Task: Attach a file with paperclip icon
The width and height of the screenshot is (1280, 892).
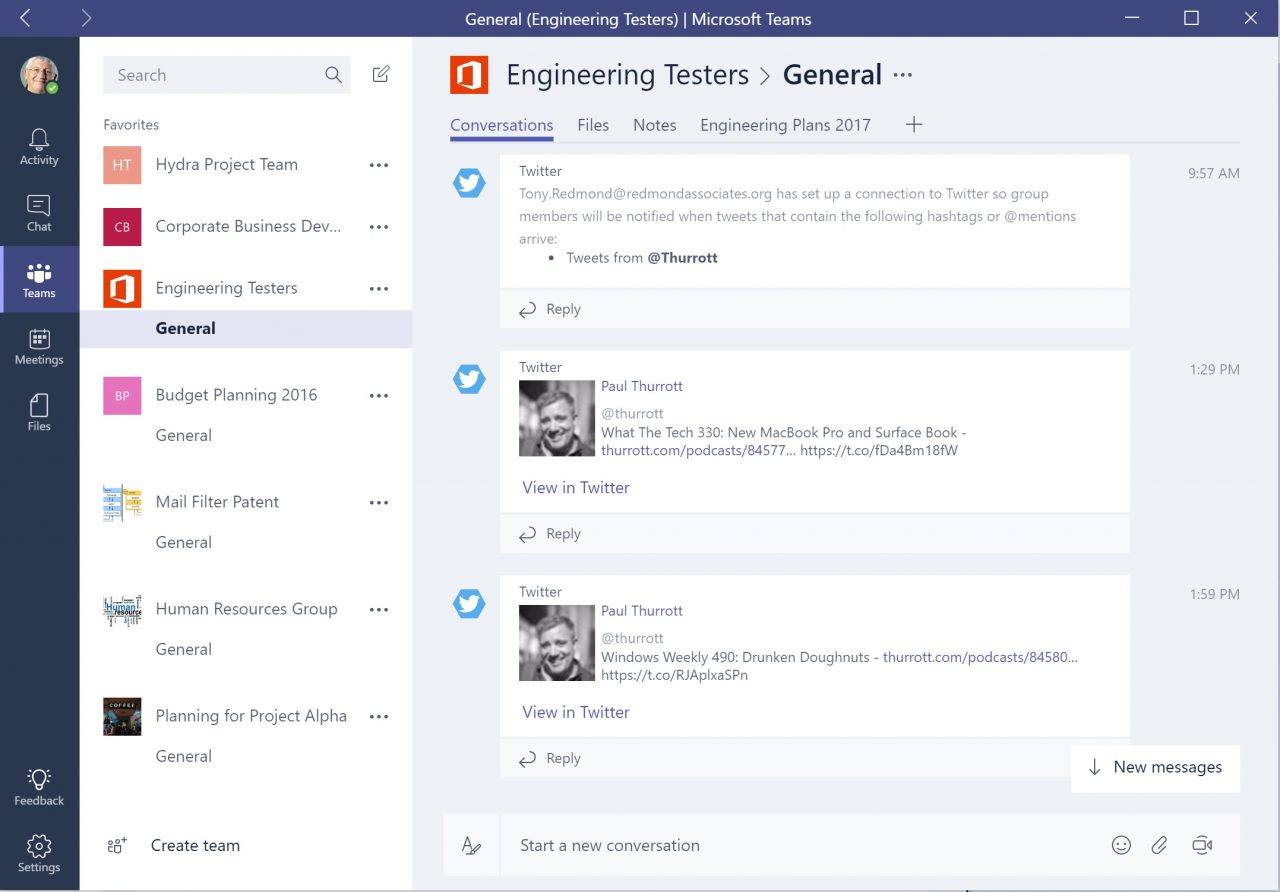Action: pos(1159,845)
